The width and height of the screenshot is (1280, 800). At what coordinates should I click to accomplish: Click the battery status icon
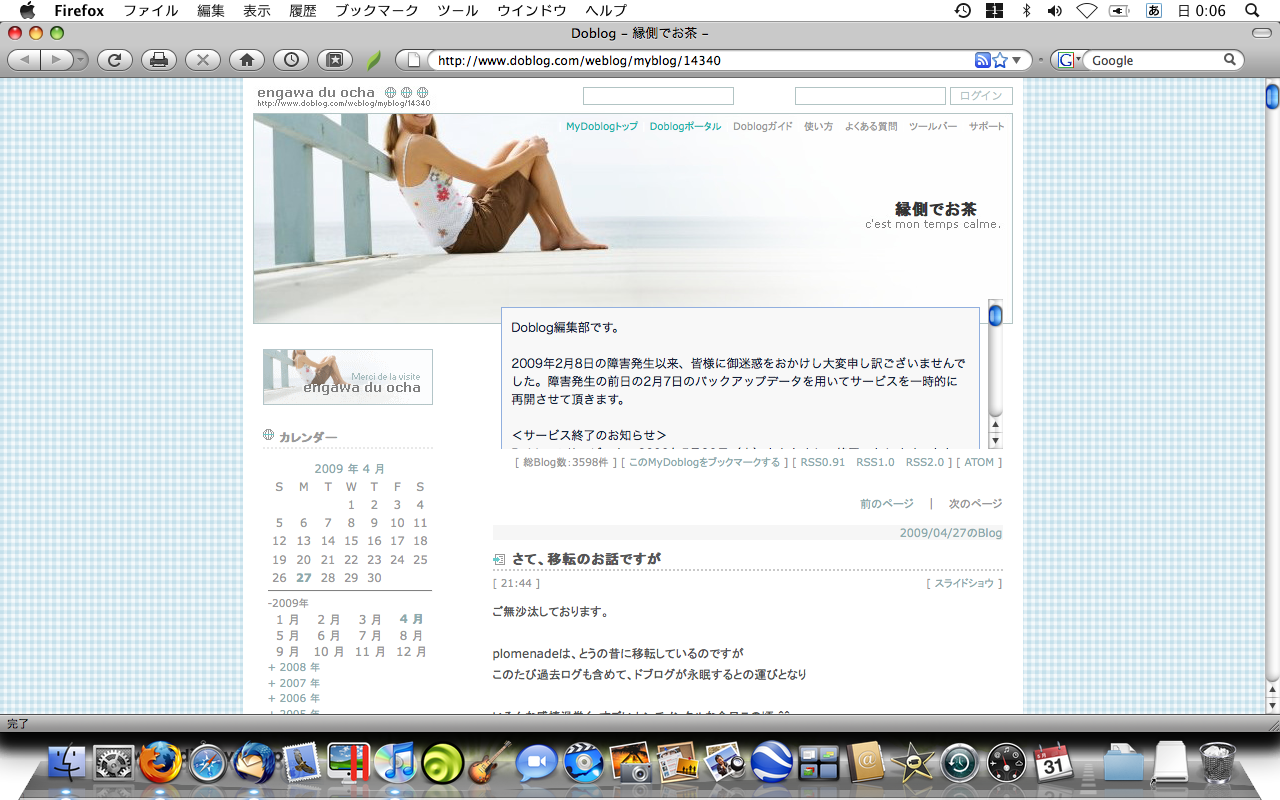1120,11
